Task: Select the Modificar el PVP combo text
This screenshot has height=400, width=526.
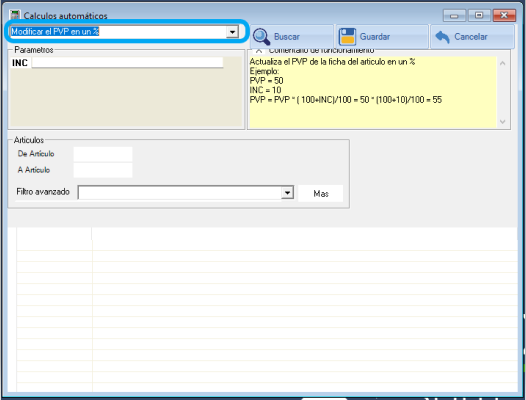Action: [55, 32]
